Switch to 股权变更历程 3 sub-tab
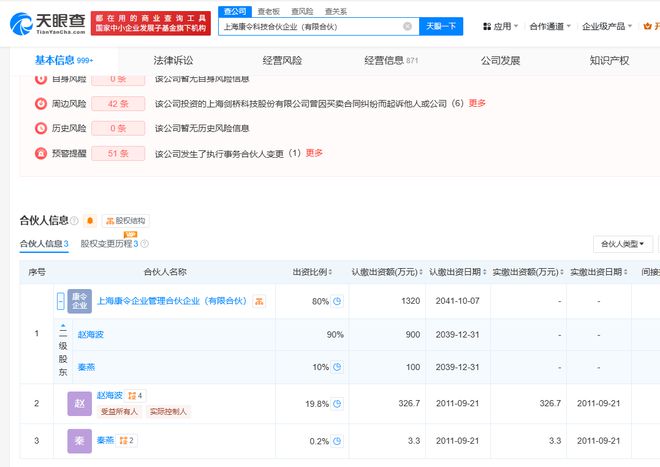The width and height of the screenshot is (660, 467). pos(109,244)
